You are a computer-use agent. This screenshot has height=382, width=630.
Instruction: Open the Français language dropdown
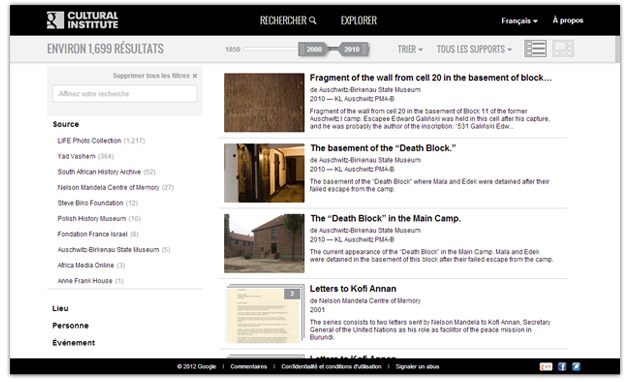pyautogui.click(x=519, y=21)
